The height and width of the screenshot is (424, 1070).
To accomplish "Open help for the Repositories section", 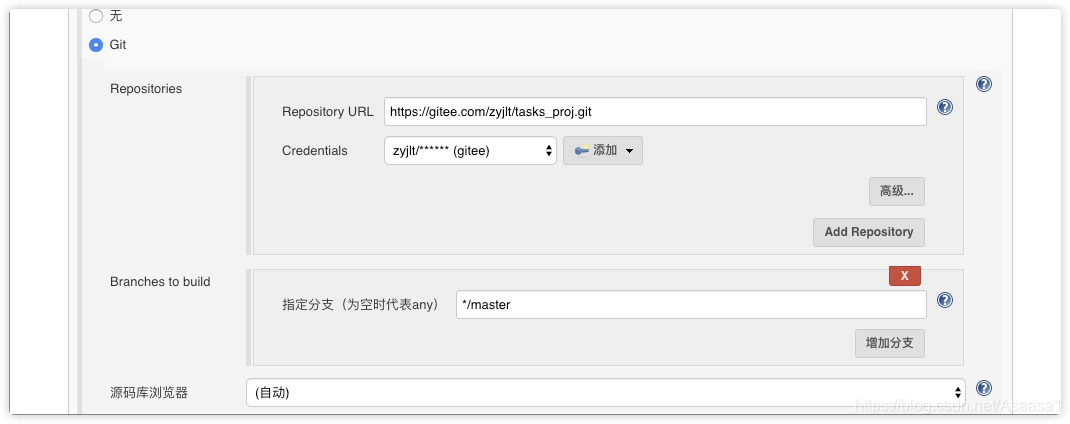I will (x=983, y=84).
